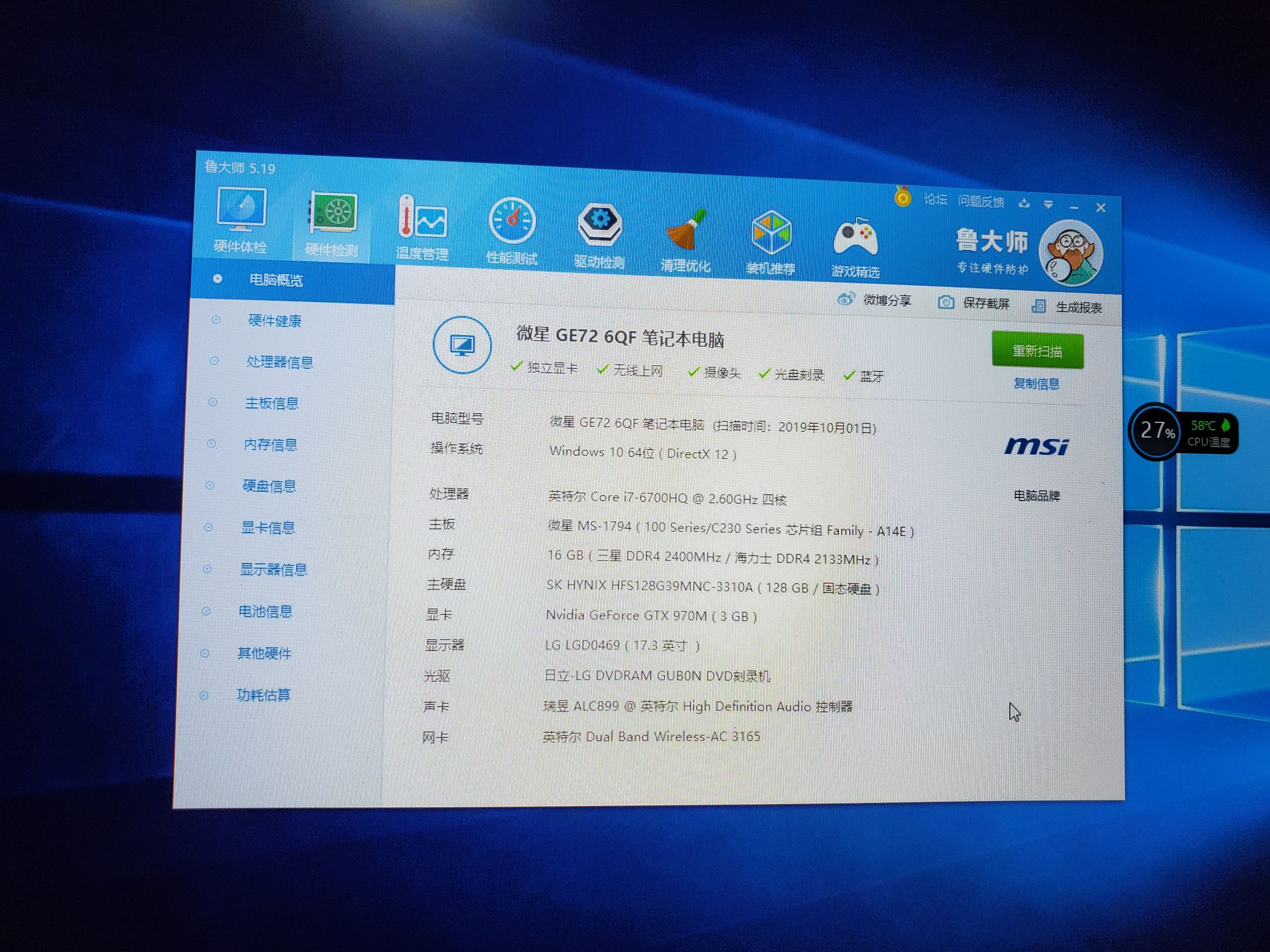Select 电脑概览 in the sidebar
Viewport: 1270px width, 952px height.
coord(293,281)
